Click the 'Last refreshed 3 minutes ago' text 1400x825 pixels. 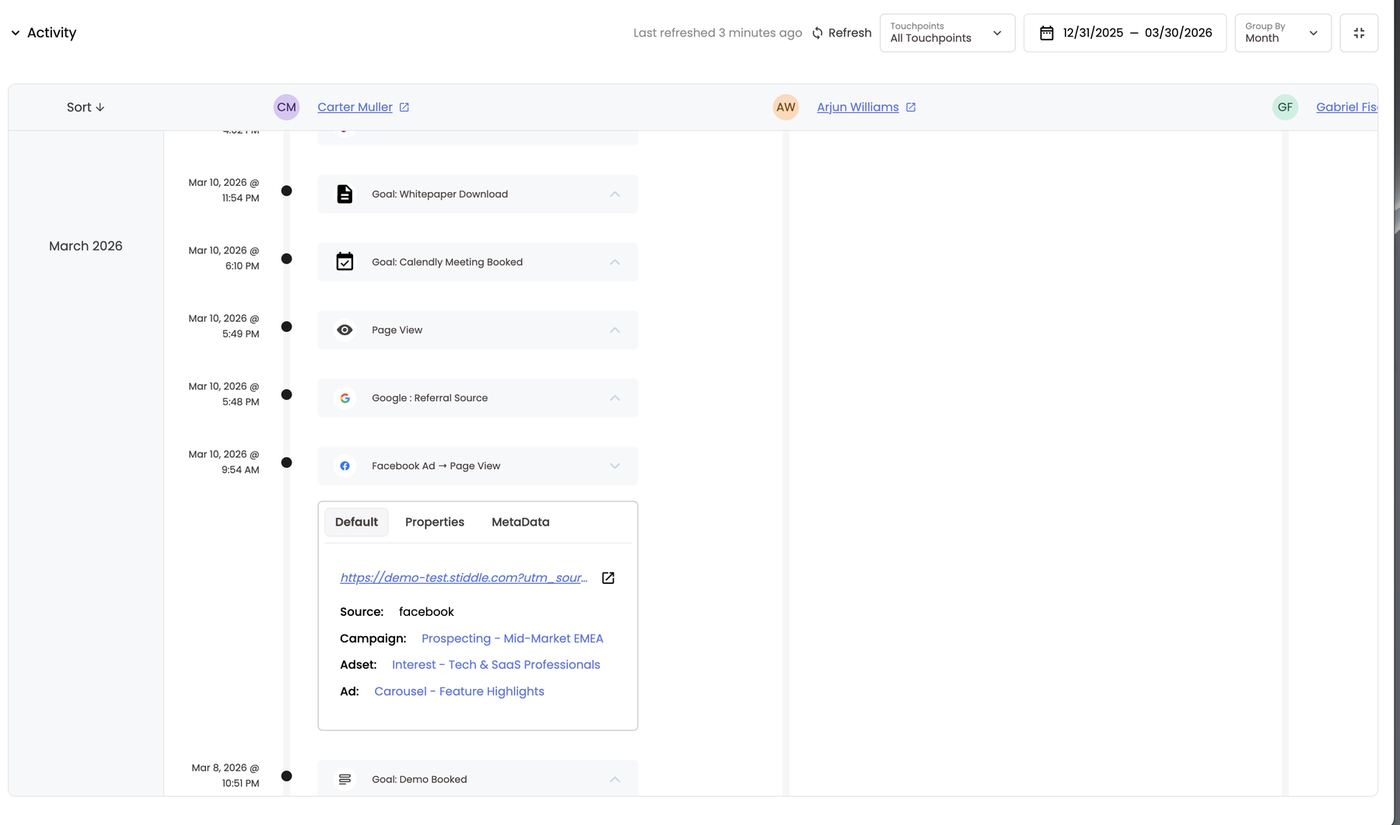pos(718,33)
